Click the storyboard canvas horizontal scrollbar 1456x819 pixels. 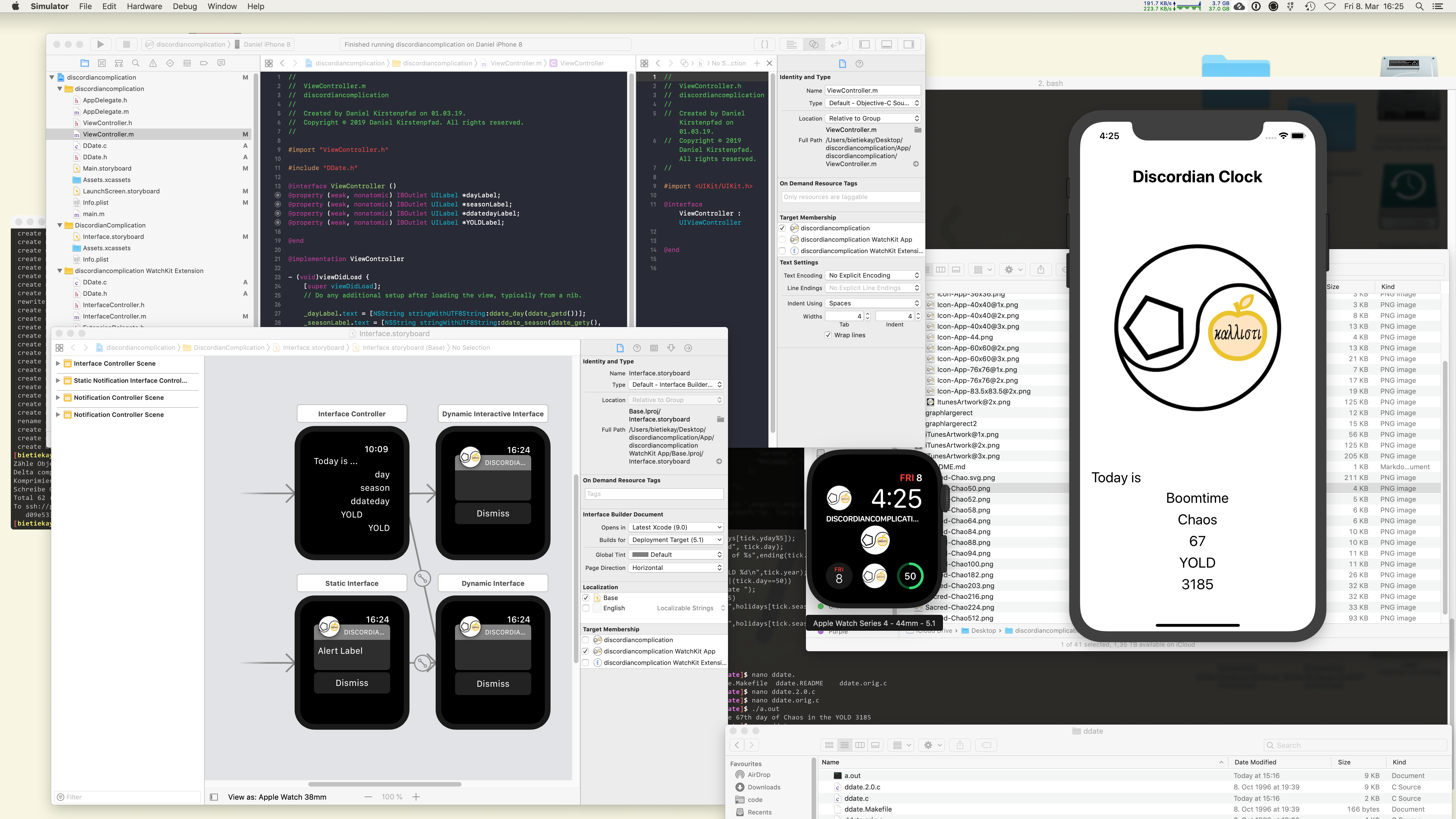(x=384, y=785)
